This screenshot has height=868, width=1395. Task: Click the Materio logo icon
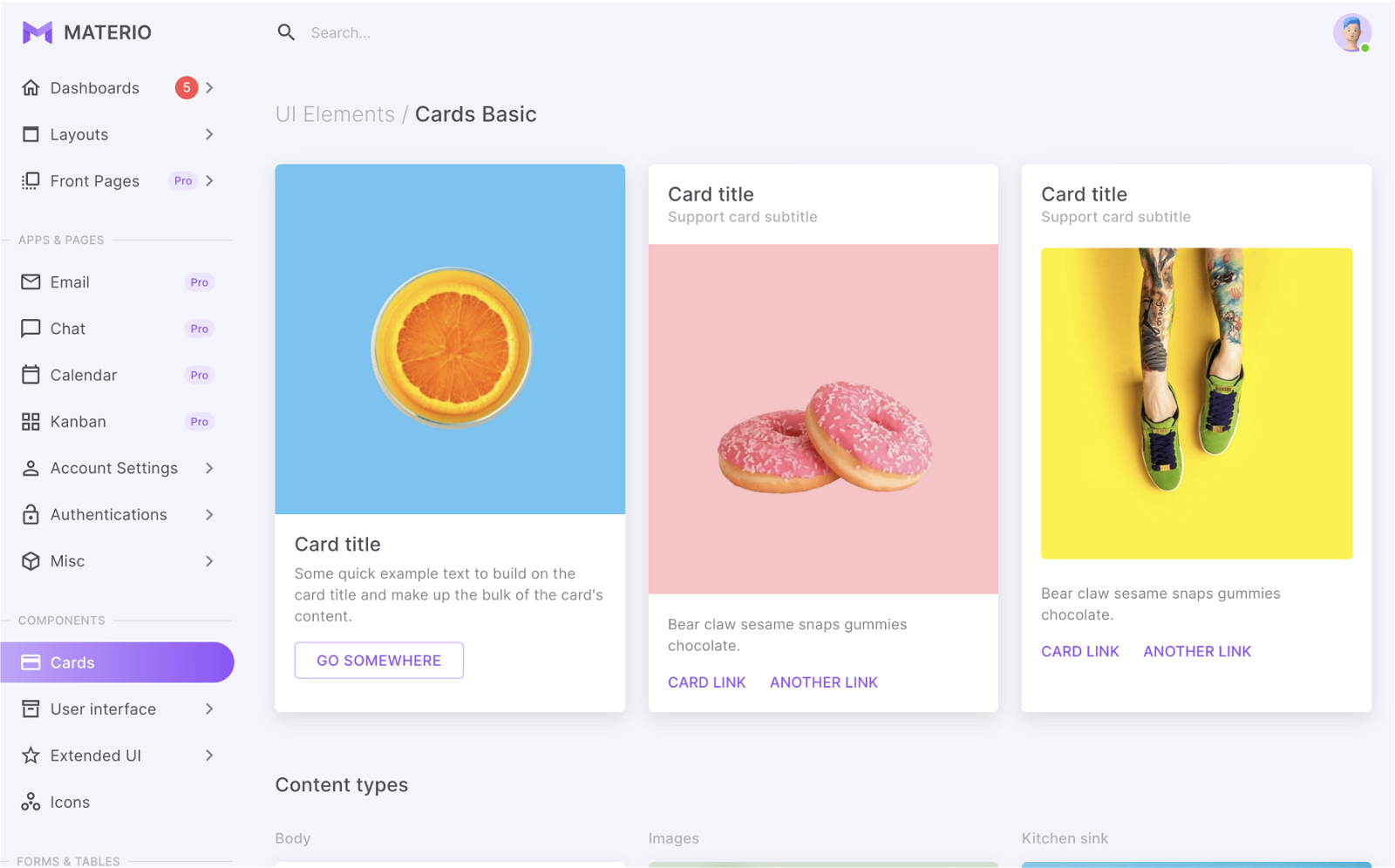pyautogui.click(x=37, y=33)
